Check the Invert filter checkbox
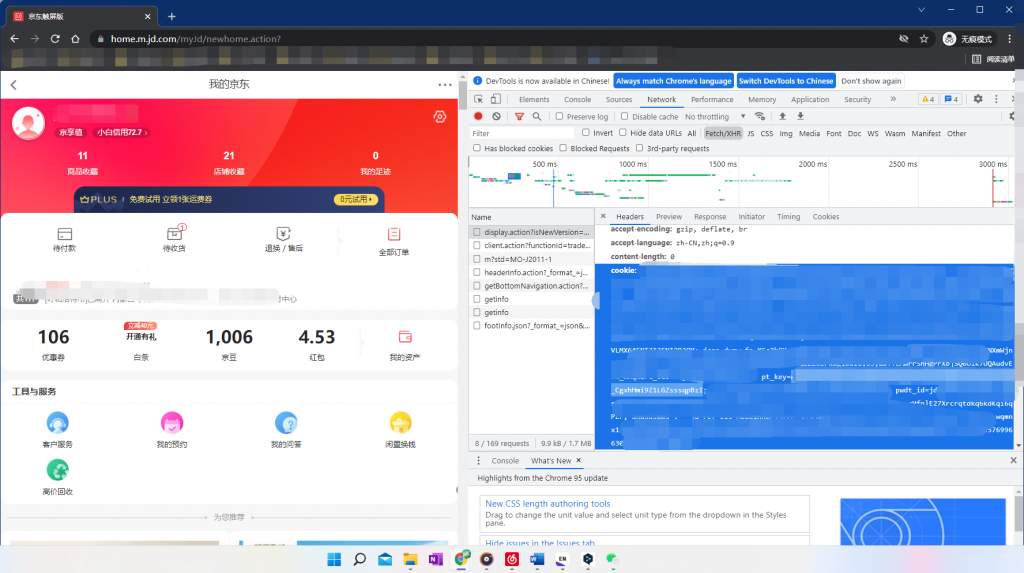This screenshot has width=1024, height=573. click(x=586, y=133)
